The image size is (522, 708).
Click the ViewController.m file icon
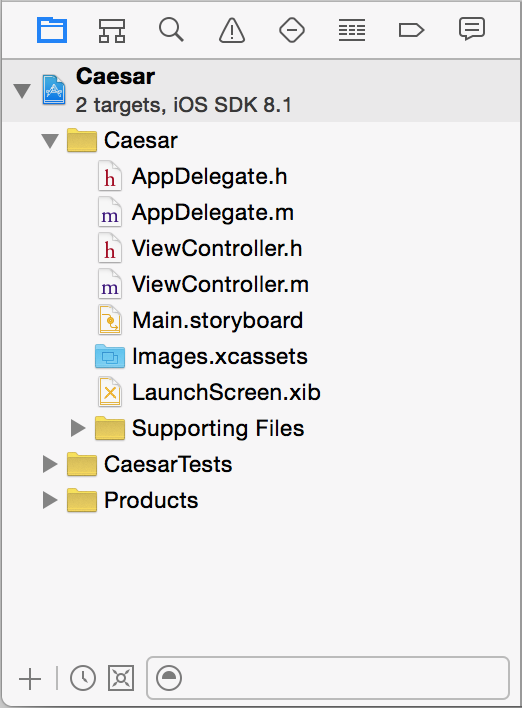coord(110,284)
